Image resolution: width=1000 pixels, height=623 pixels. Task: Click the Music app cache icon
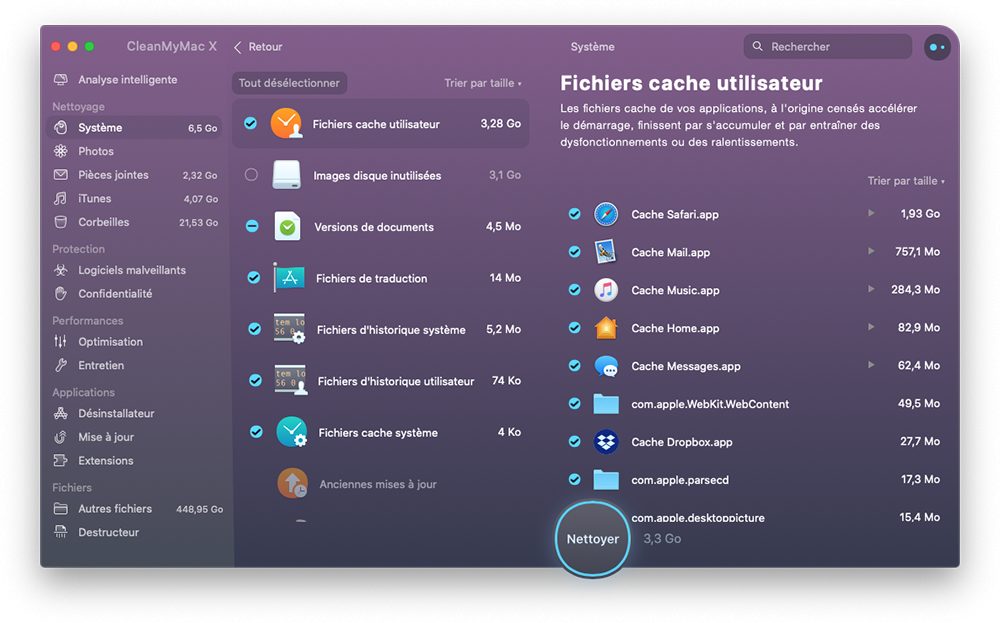[606, 290]
